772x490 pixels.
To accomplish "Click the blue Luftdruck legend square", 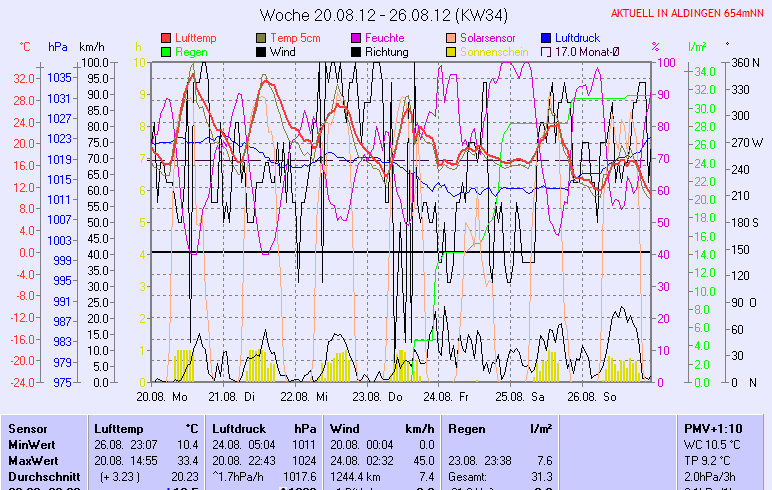I will (546, 38).
